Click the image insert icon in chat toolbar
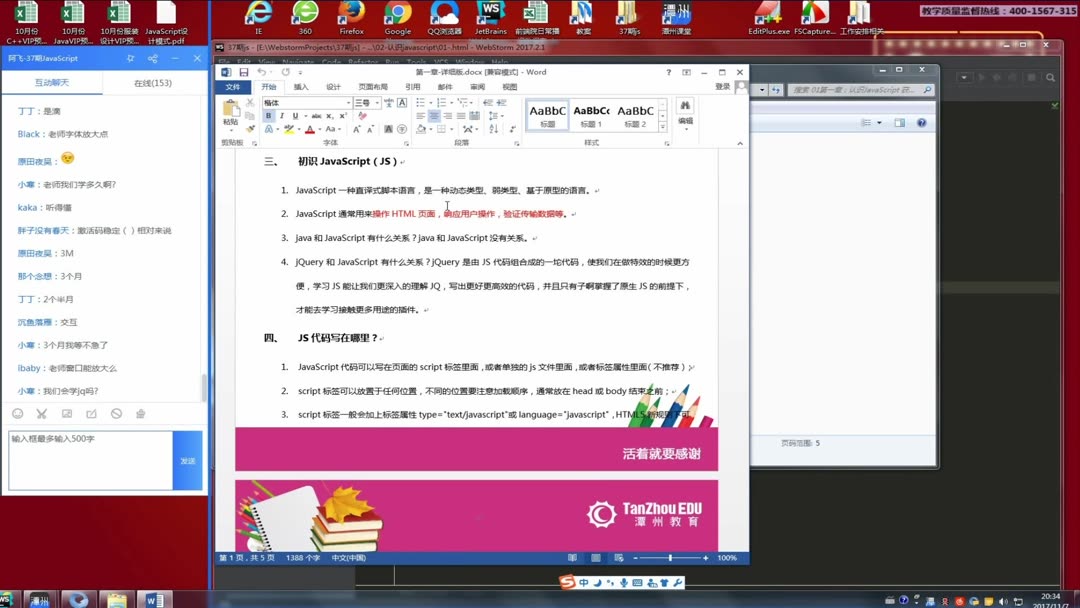The image size is (1080, 608). click(x=67, y=414)
